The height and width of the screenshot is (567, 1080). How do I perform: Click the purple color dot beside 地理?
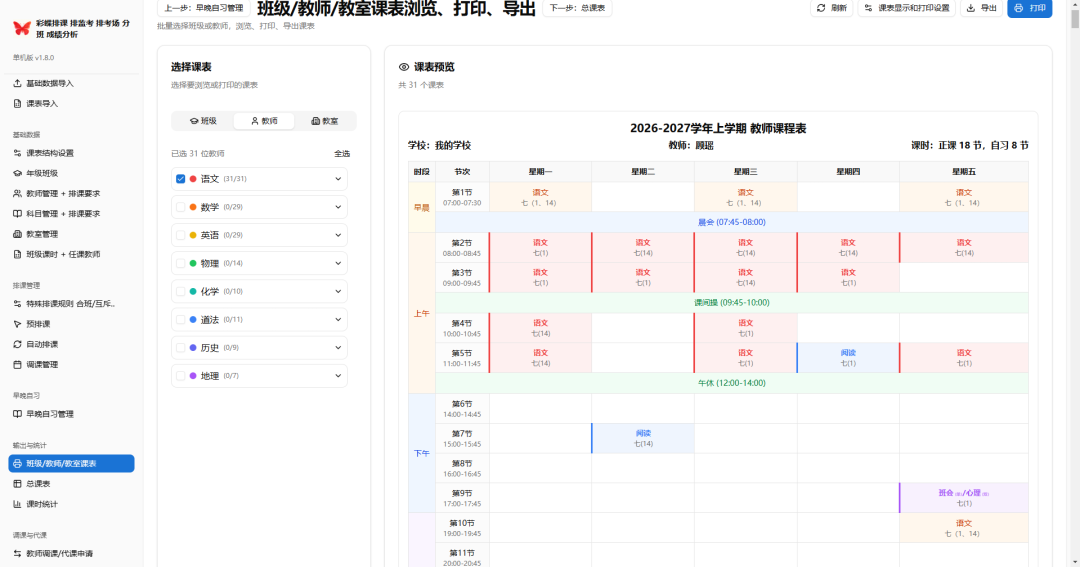pos(193,376)
